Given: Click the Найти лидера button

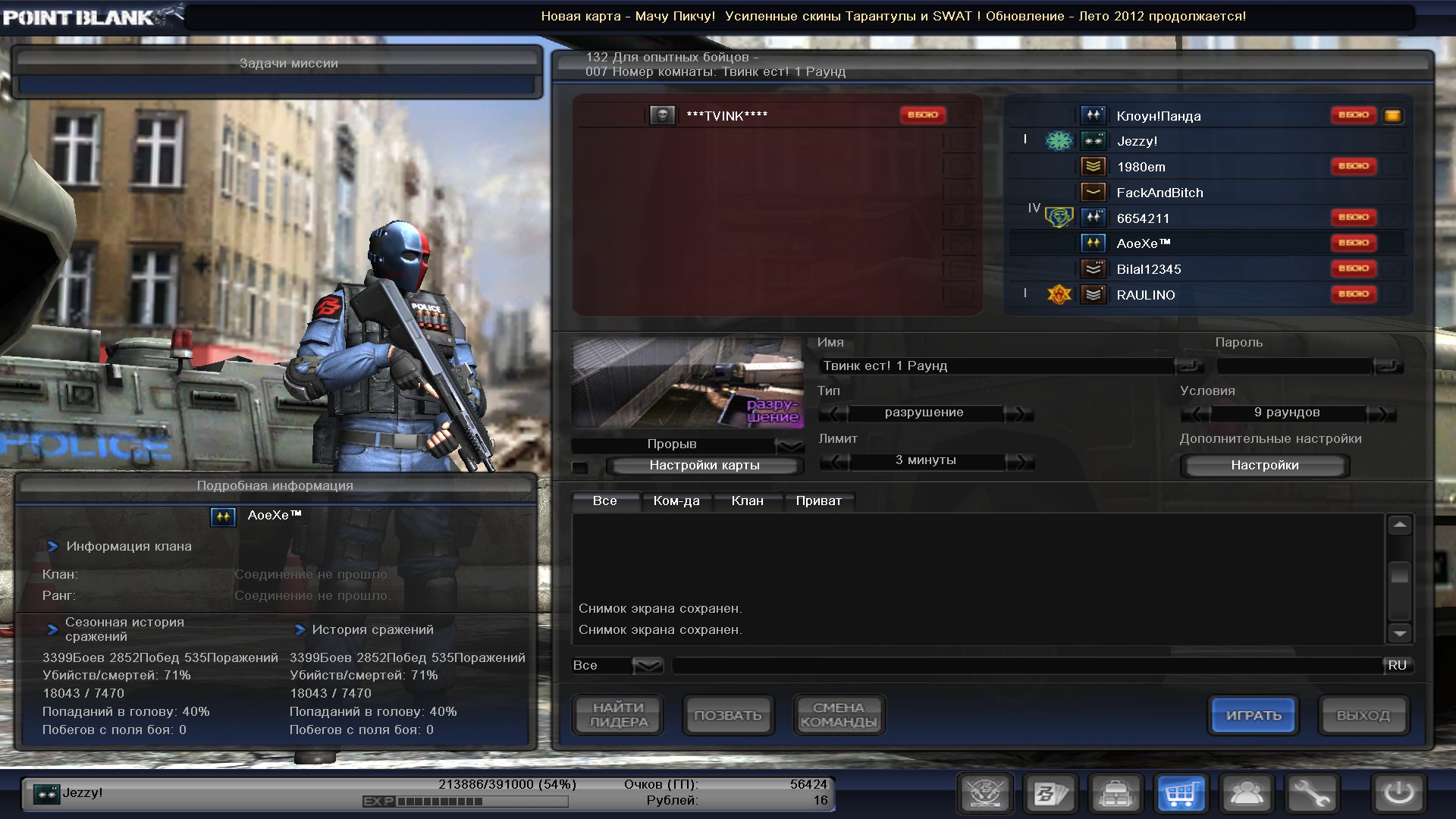Looking at the screenshot, I should pyautogui.click(x=618, y=715).
